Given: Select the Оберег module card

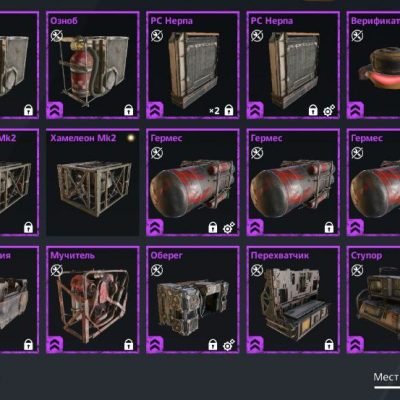Looking at the screenshot, I should (193, 300).
